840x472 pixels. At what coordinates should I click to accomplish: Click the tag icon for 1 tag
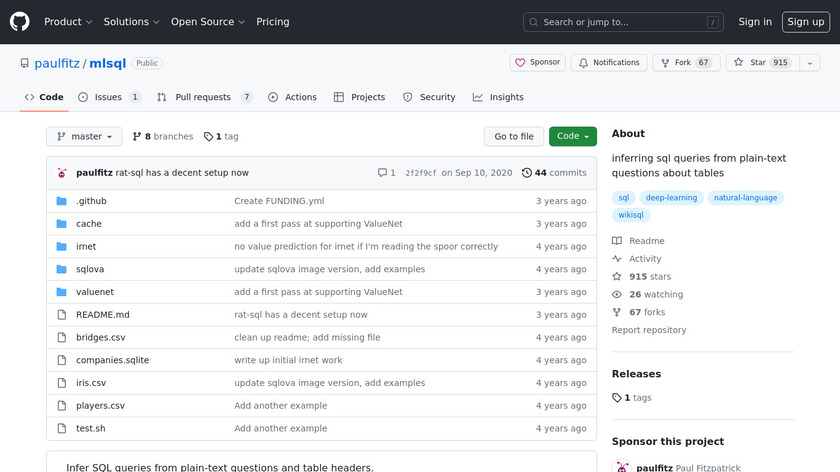coord(208,137)
